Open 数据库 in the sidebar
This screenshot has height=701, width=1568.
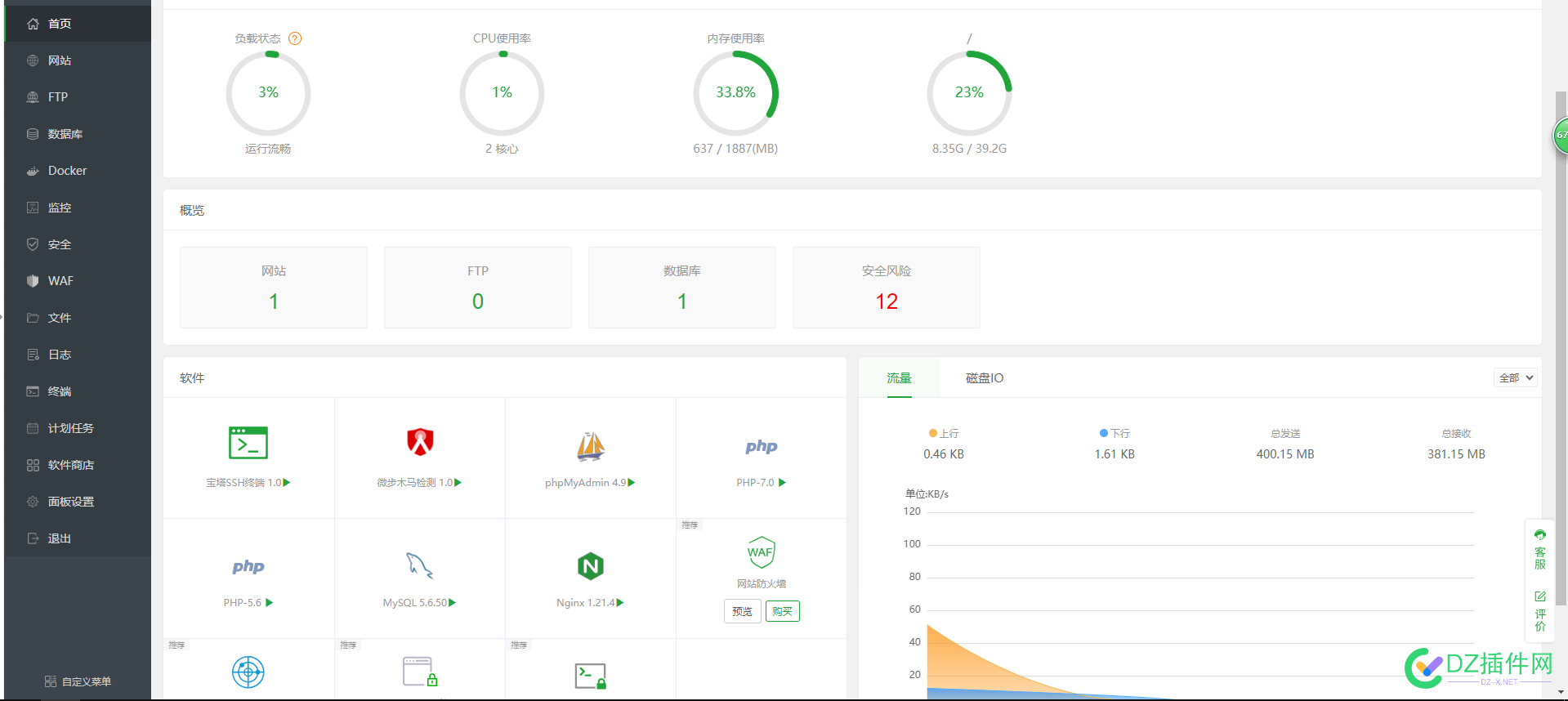point(78,134)
